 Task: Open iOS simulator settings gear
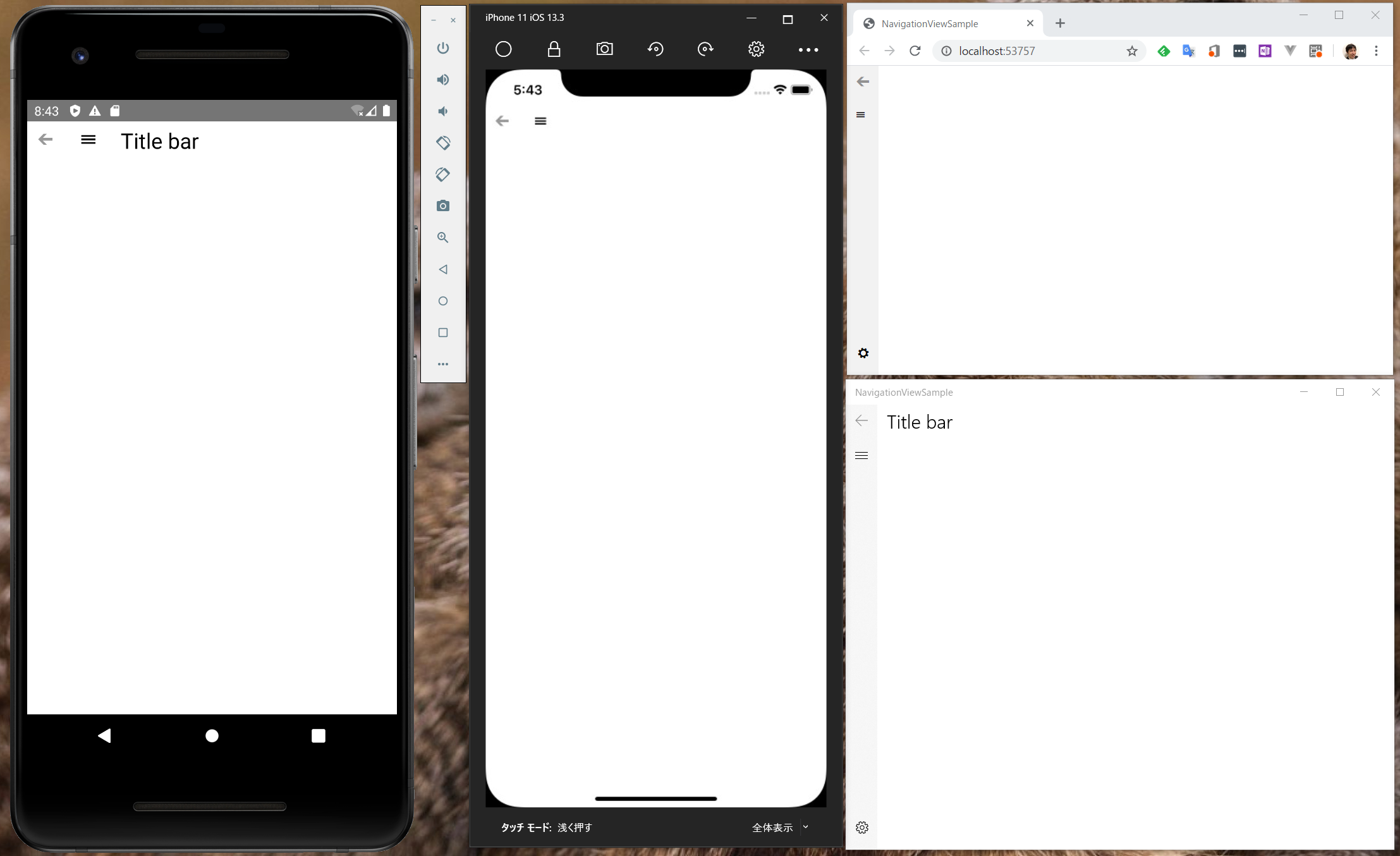coord(756,49)
